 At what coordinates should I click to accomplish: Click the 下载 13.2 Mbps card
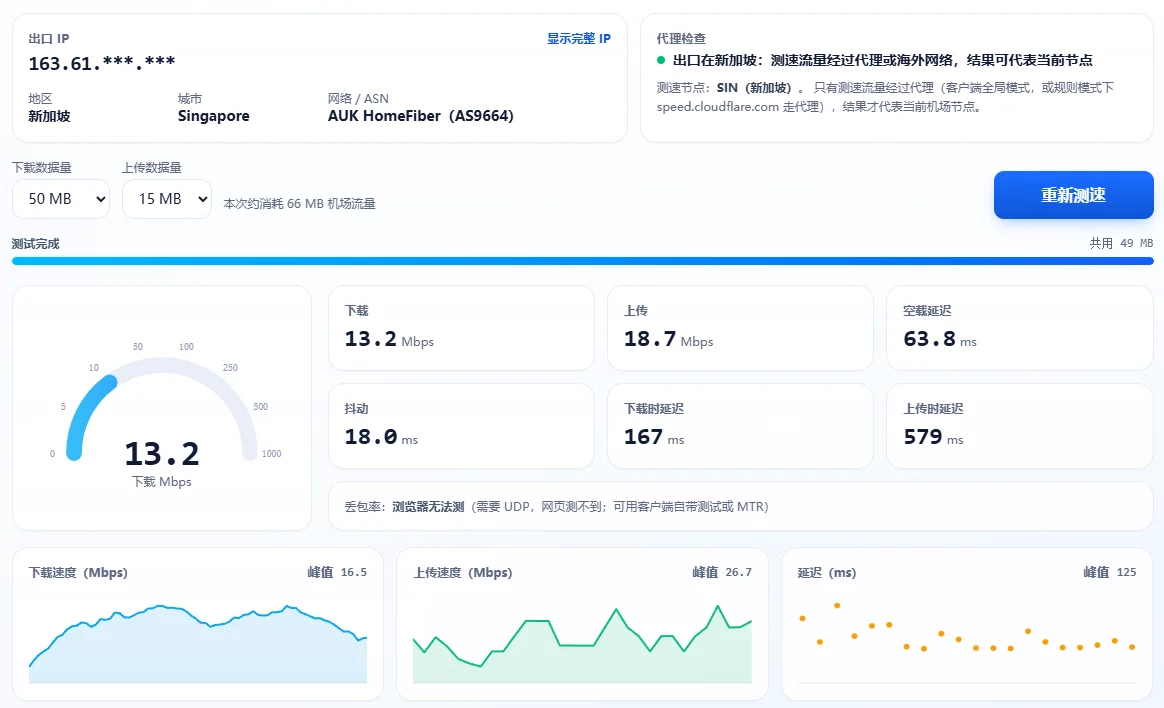tap(461, 328)
